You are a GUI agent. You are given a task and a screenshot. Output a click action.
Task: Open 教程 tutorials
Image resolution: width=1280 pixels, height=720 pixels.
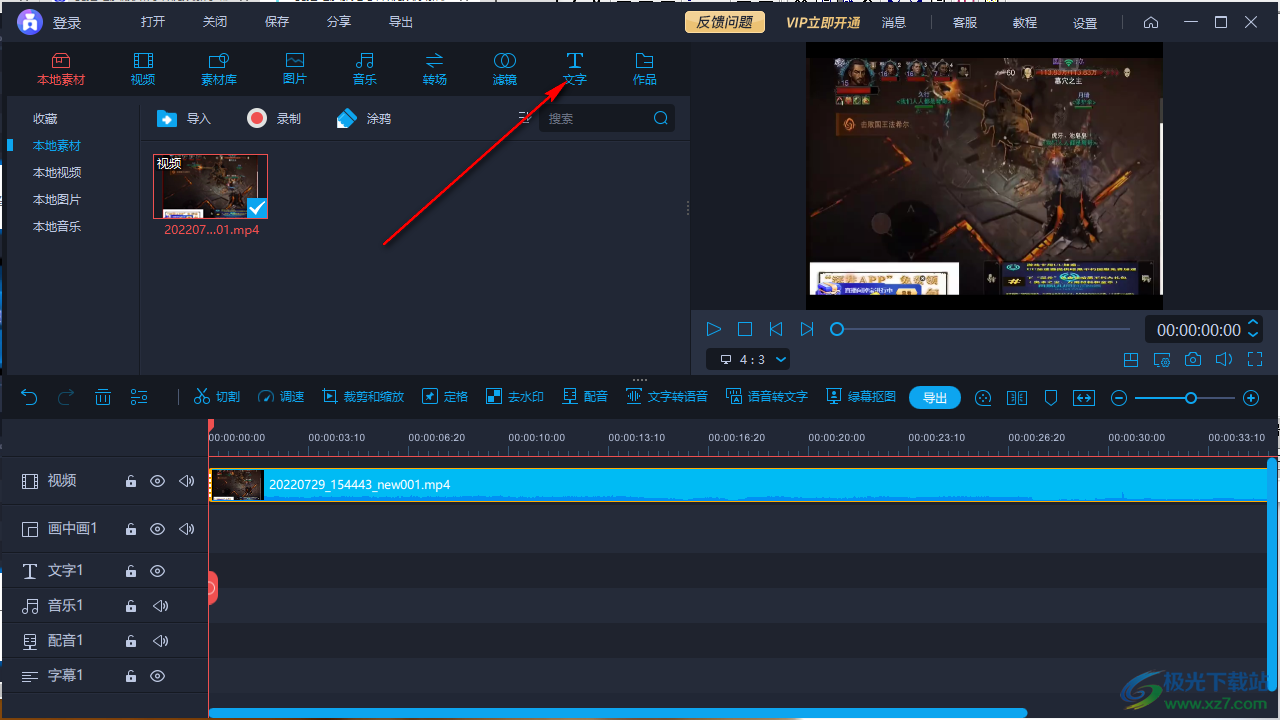tap(1025, 22)
